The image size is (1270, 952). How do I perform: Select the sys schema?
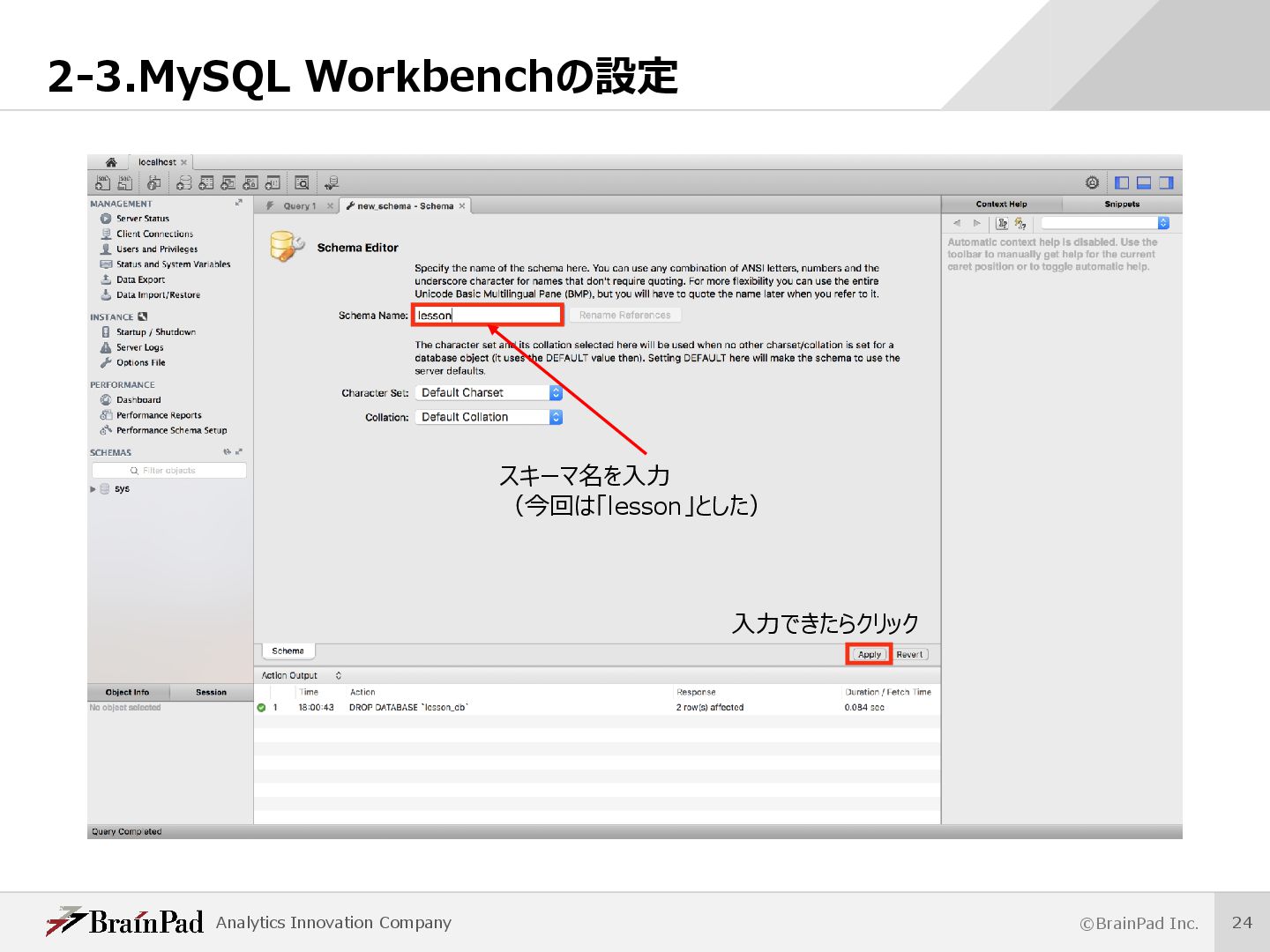pos(115,489)
